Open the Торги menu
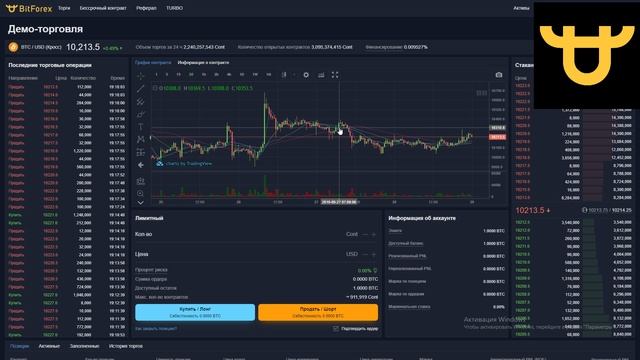640x360 pixels. [x=64, y=8]
